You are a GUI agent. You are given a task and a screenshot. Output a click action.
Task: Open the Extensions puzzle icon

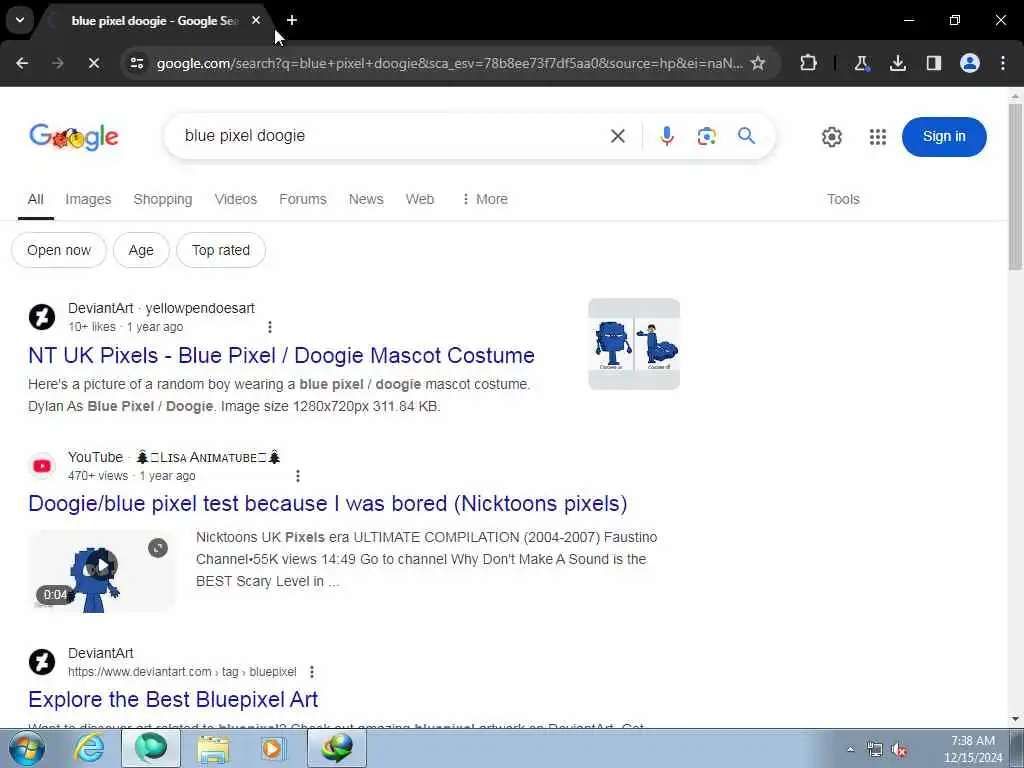[x=808, y=63]
